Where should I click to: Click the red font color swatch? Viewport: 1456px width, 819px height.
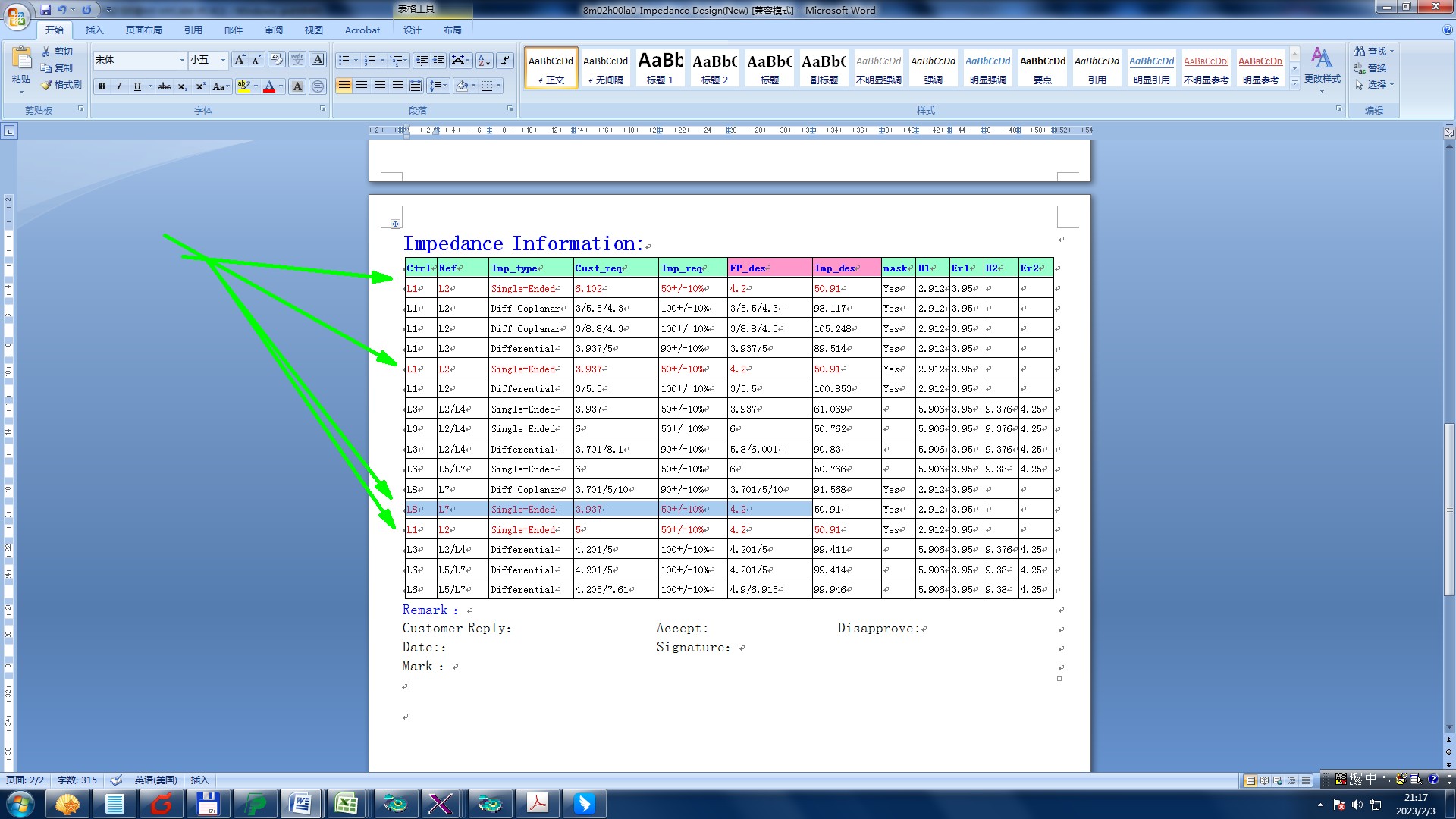click(x=269, y=86)
